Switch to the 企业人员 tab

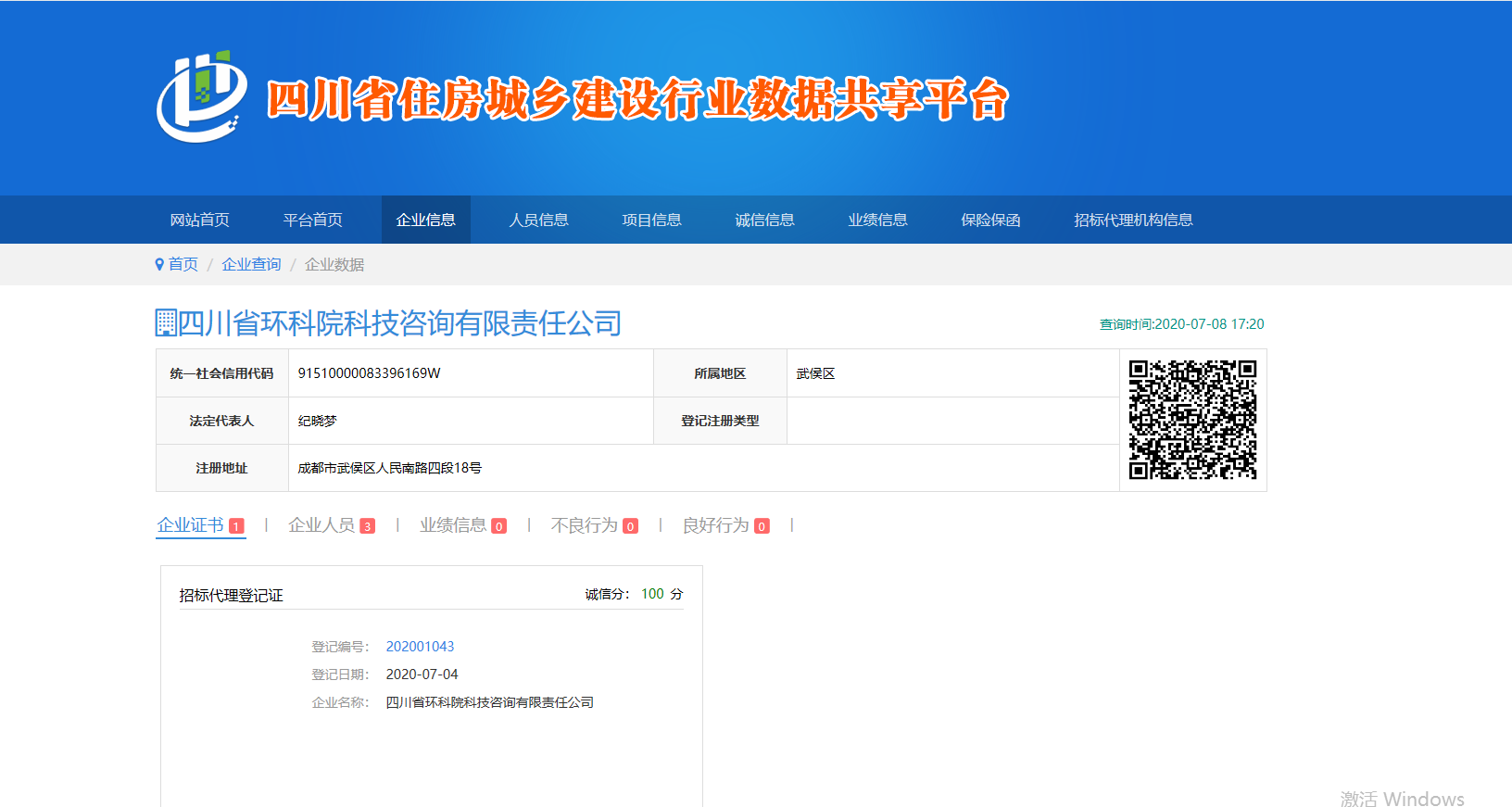click(x=321, y=525)
